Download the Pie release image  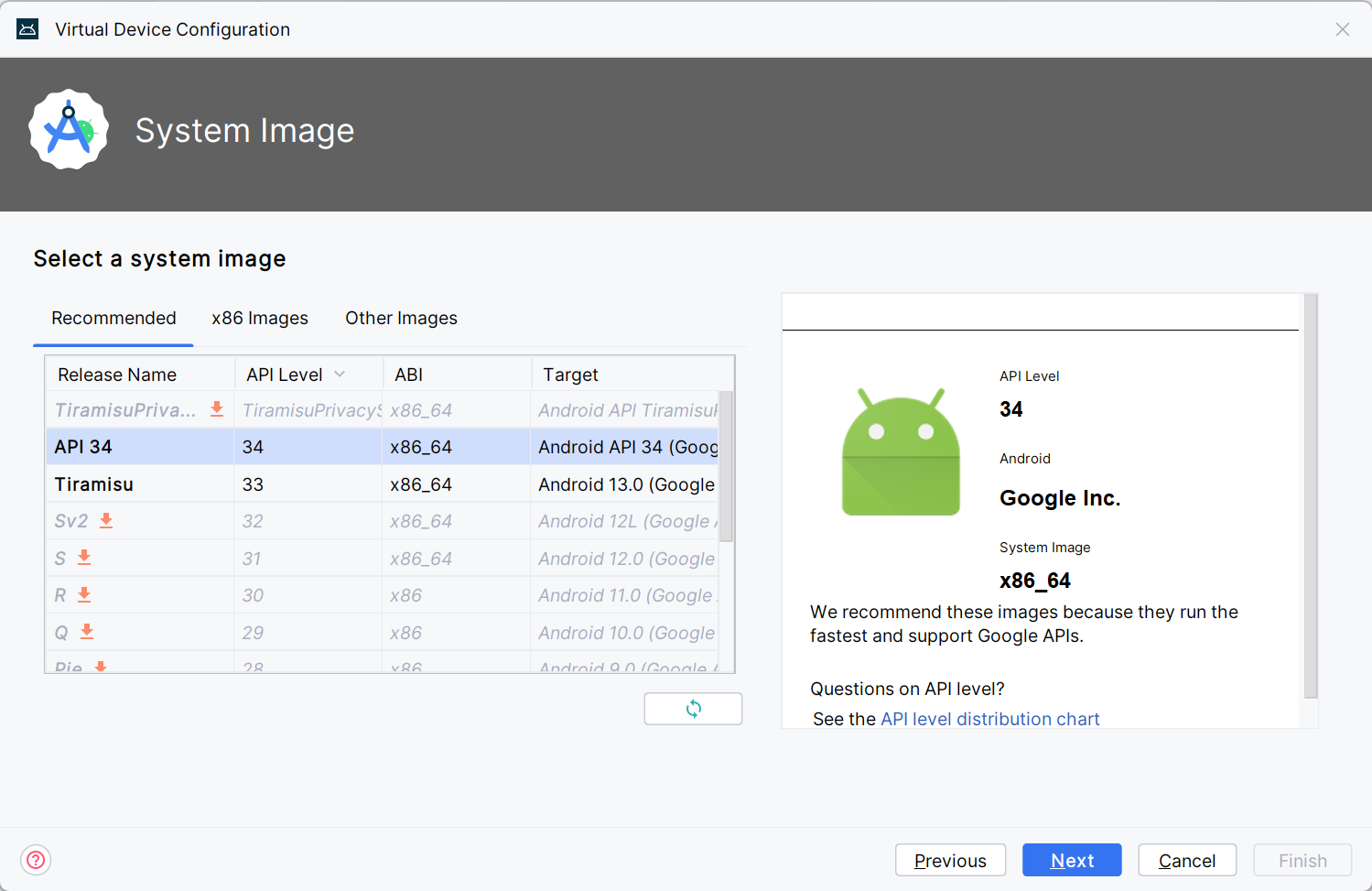click(x=101, y=667)
